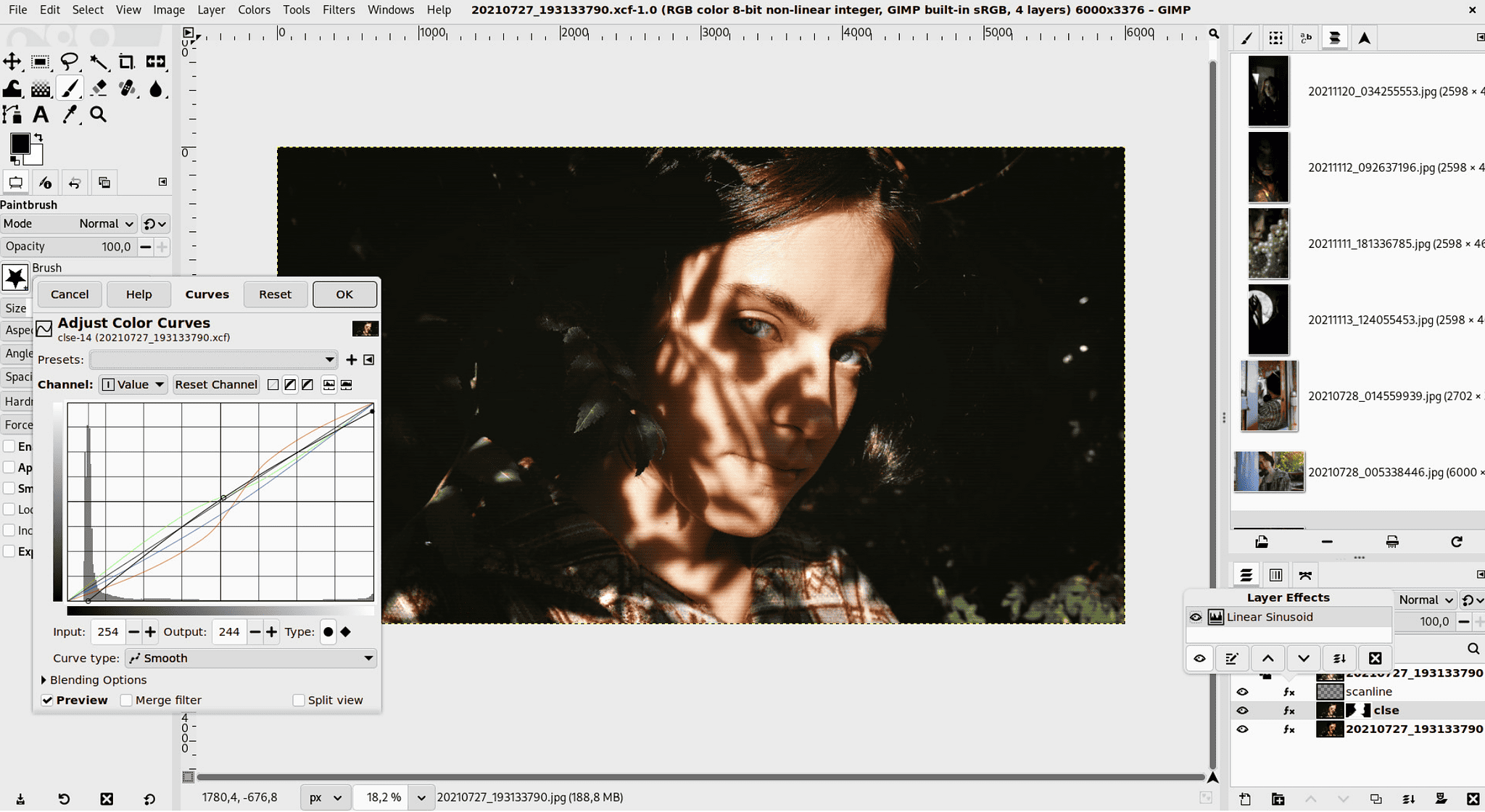Select the Fuzzy Select wand tool
This screenshot has width=1485, height=812.
click(99, 62)
